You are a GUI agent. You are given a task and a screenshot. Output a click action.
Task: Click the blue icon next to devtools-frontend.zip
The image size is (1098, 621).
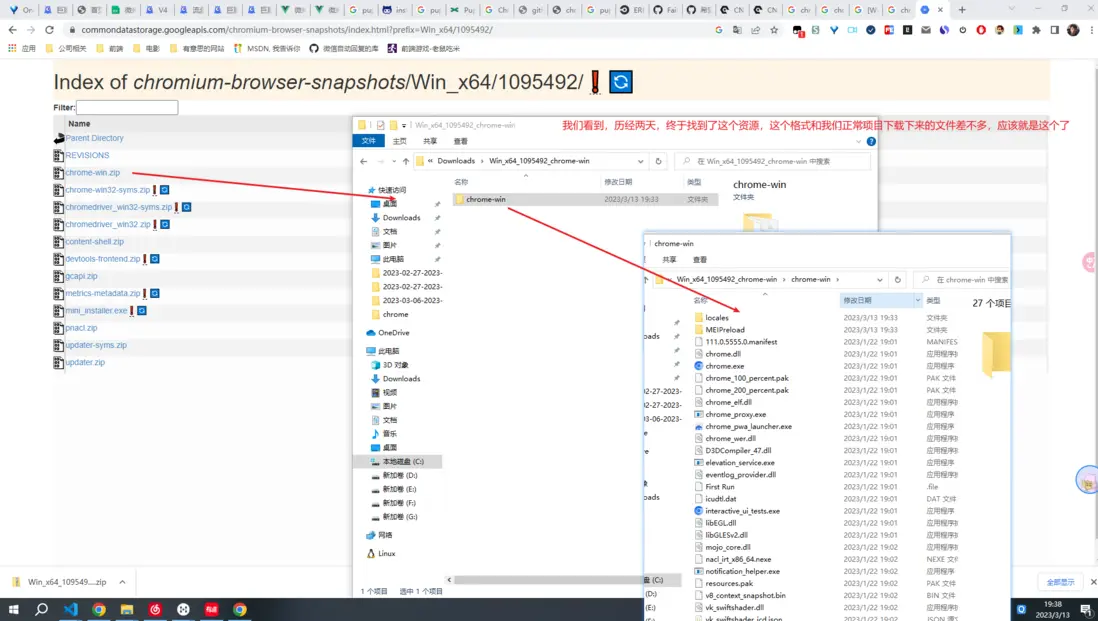(155, 259)
